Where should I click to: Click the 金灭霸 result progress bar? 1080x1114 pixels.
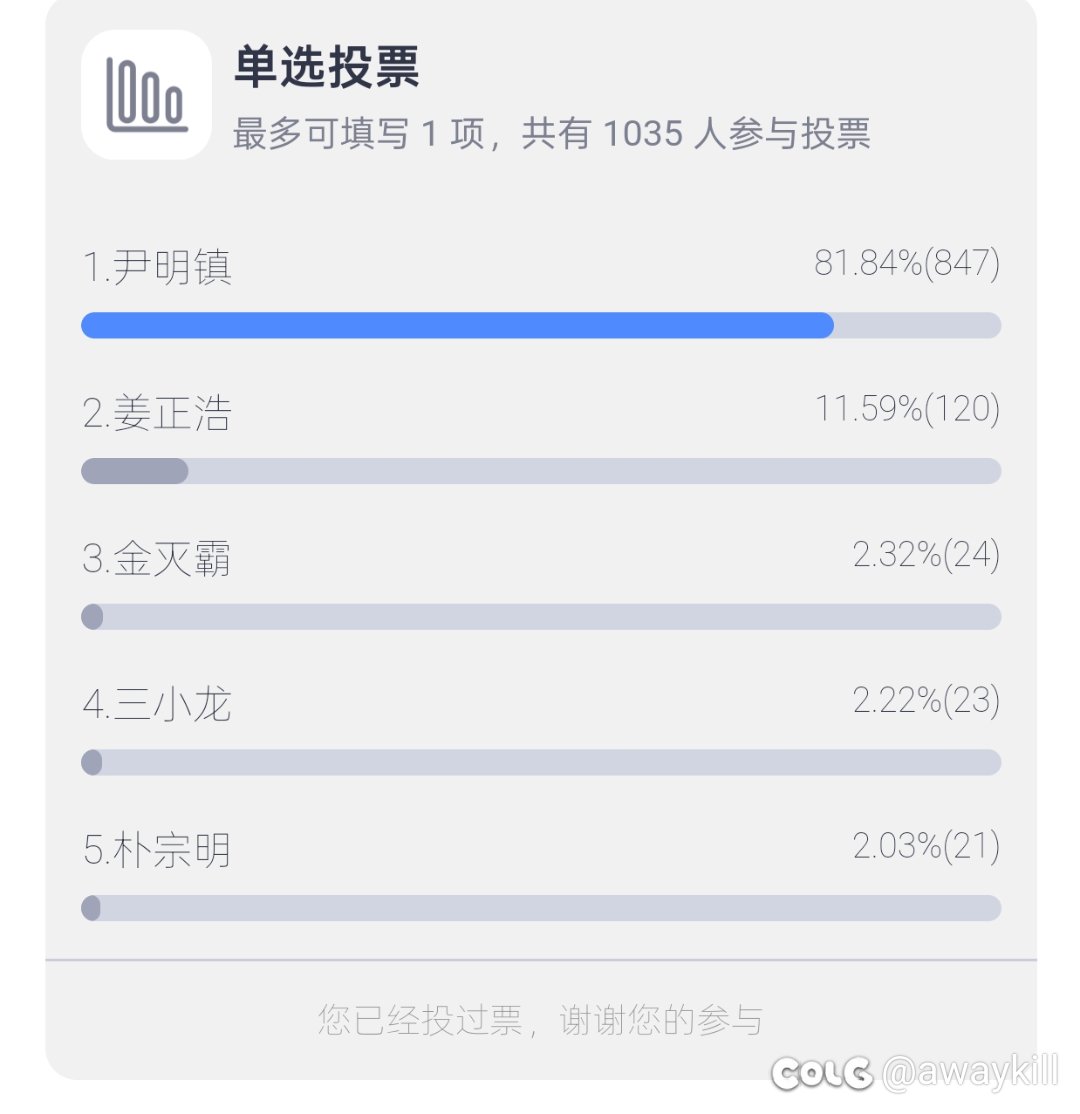click(540, 617)
